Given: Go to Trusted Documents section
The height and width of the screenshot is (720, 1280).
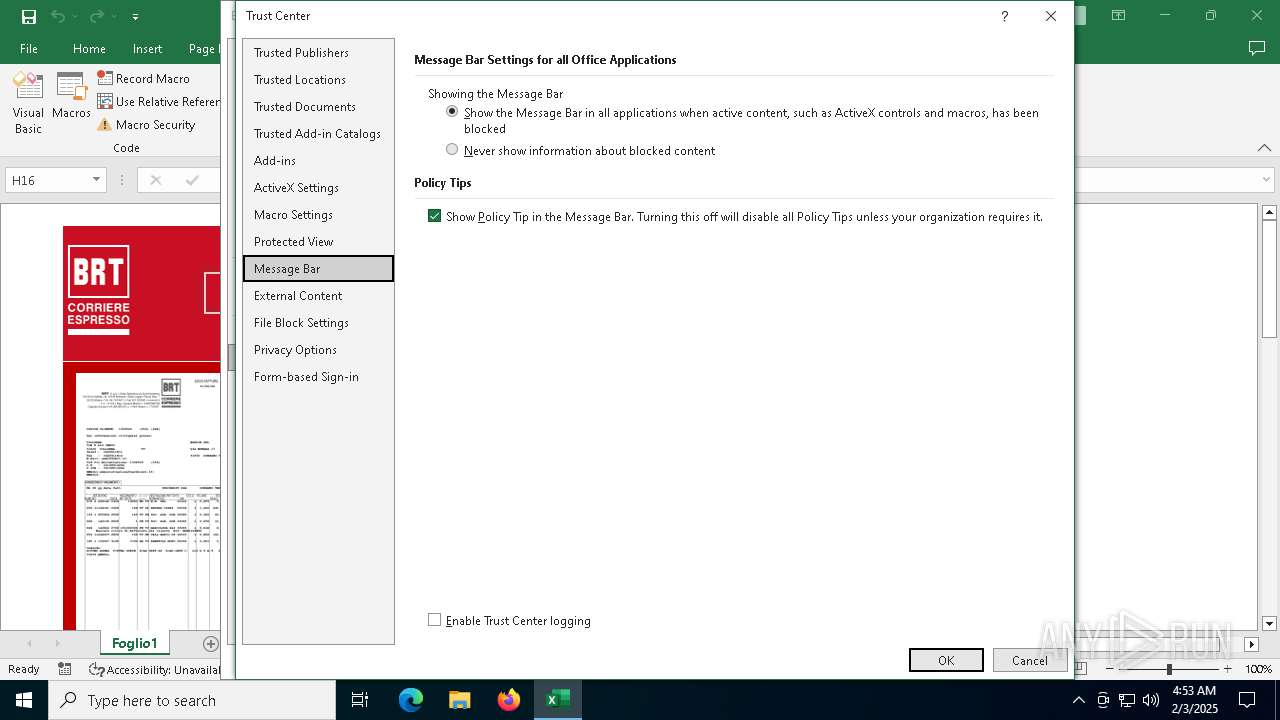Looking at the screenshot, I should click(x=318, y=106).
